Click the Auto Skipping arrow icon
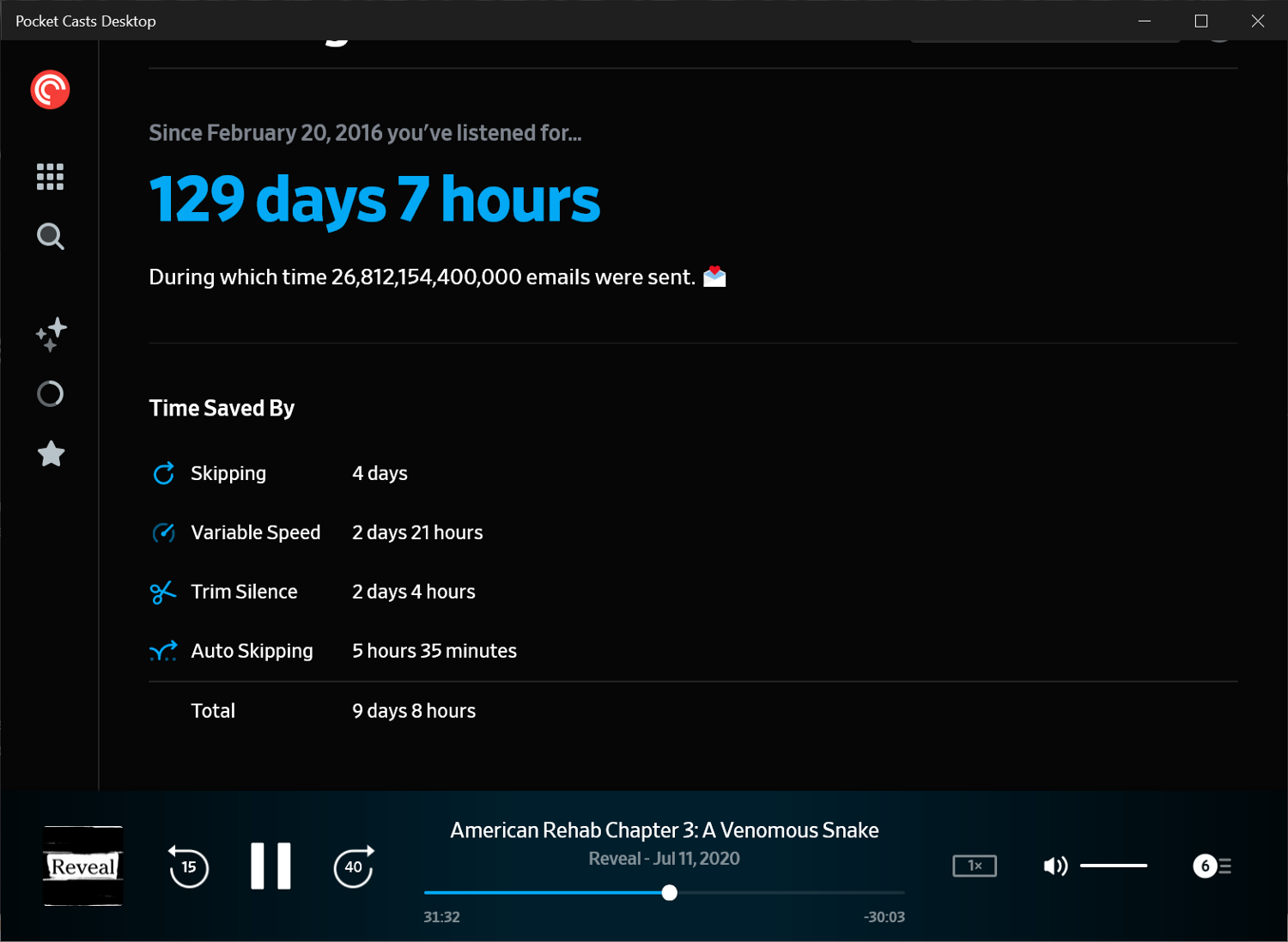The image size is (1288, 942). (163, 651)
